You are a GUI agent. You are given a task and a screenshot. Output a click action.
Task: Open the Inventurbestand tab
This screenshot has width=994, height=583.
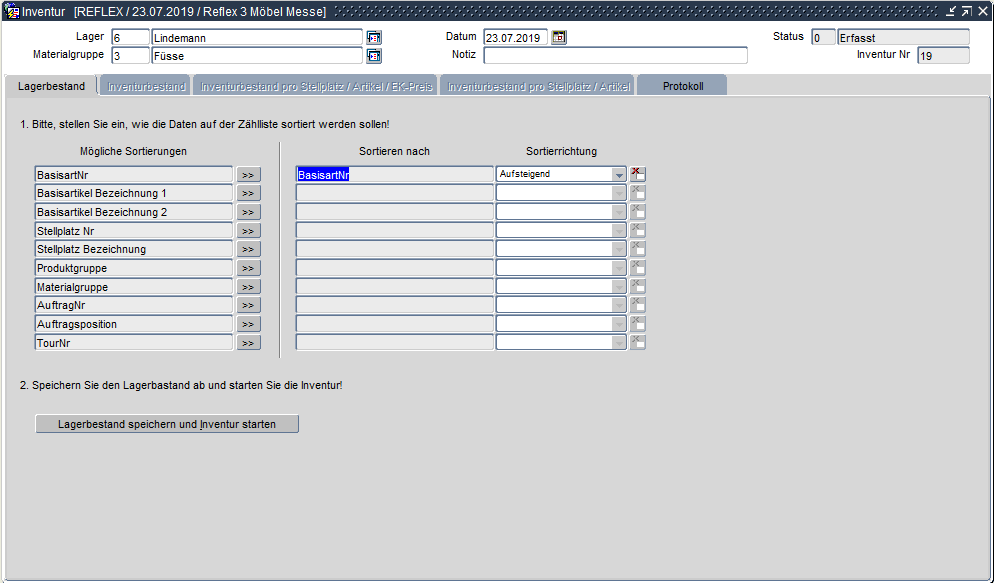pos(146,87)
